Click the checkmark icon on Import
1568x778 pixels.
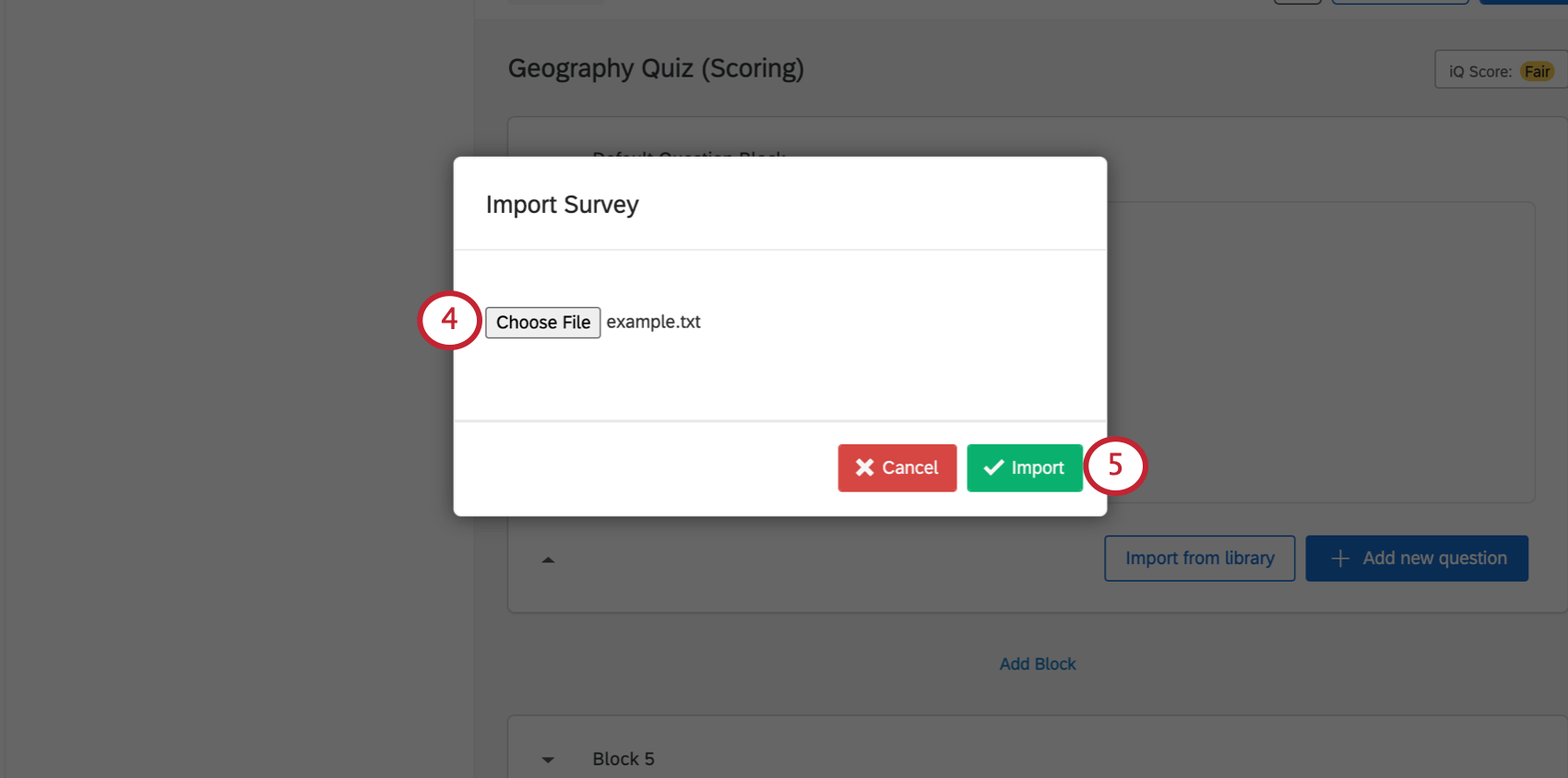pos(993,467)
